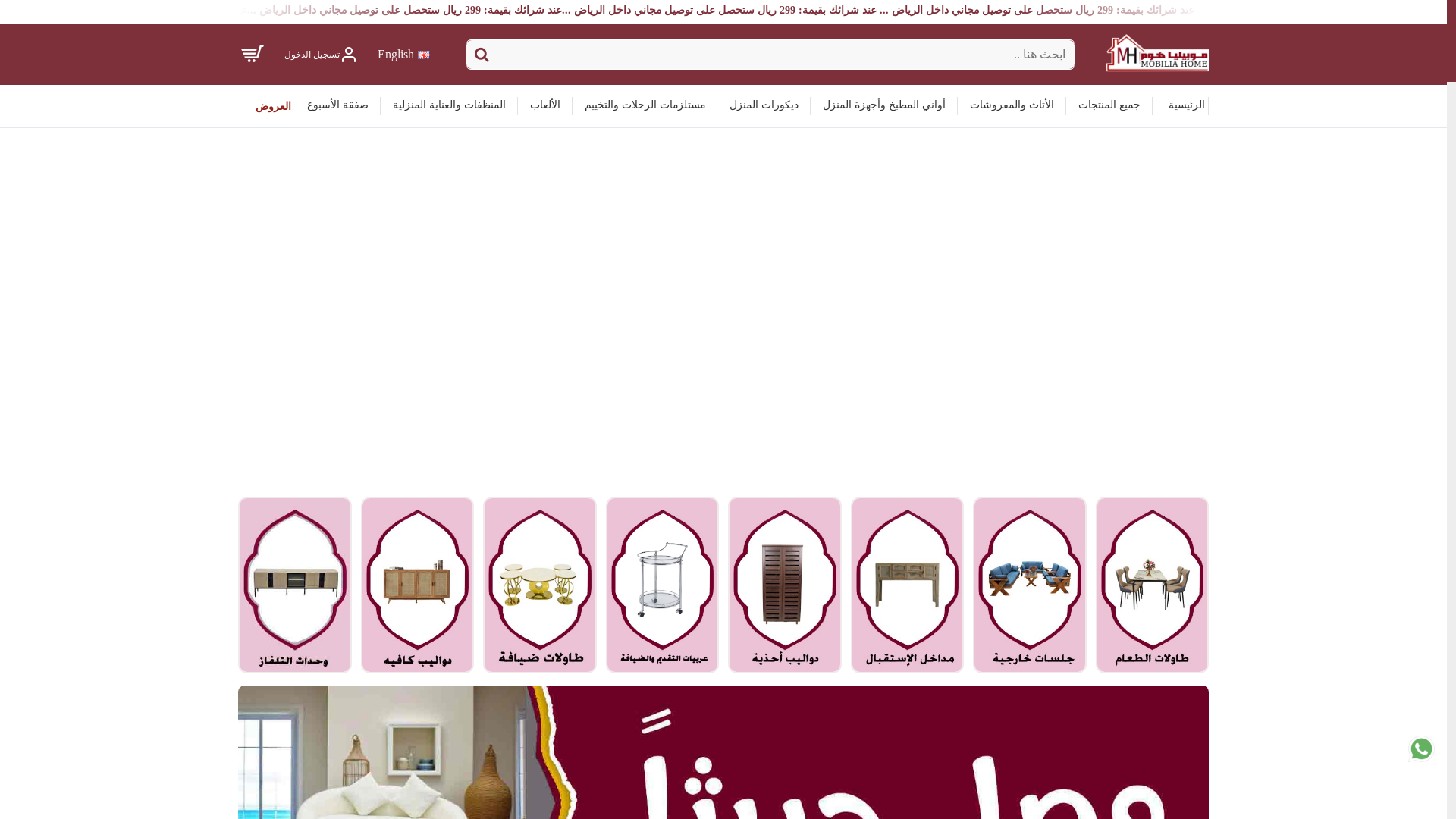The height and width of the screenshot is (819, 1456).
Task: Select طاولات الطعام category card
Action: pyautogui.click(x=1152, y=585)
